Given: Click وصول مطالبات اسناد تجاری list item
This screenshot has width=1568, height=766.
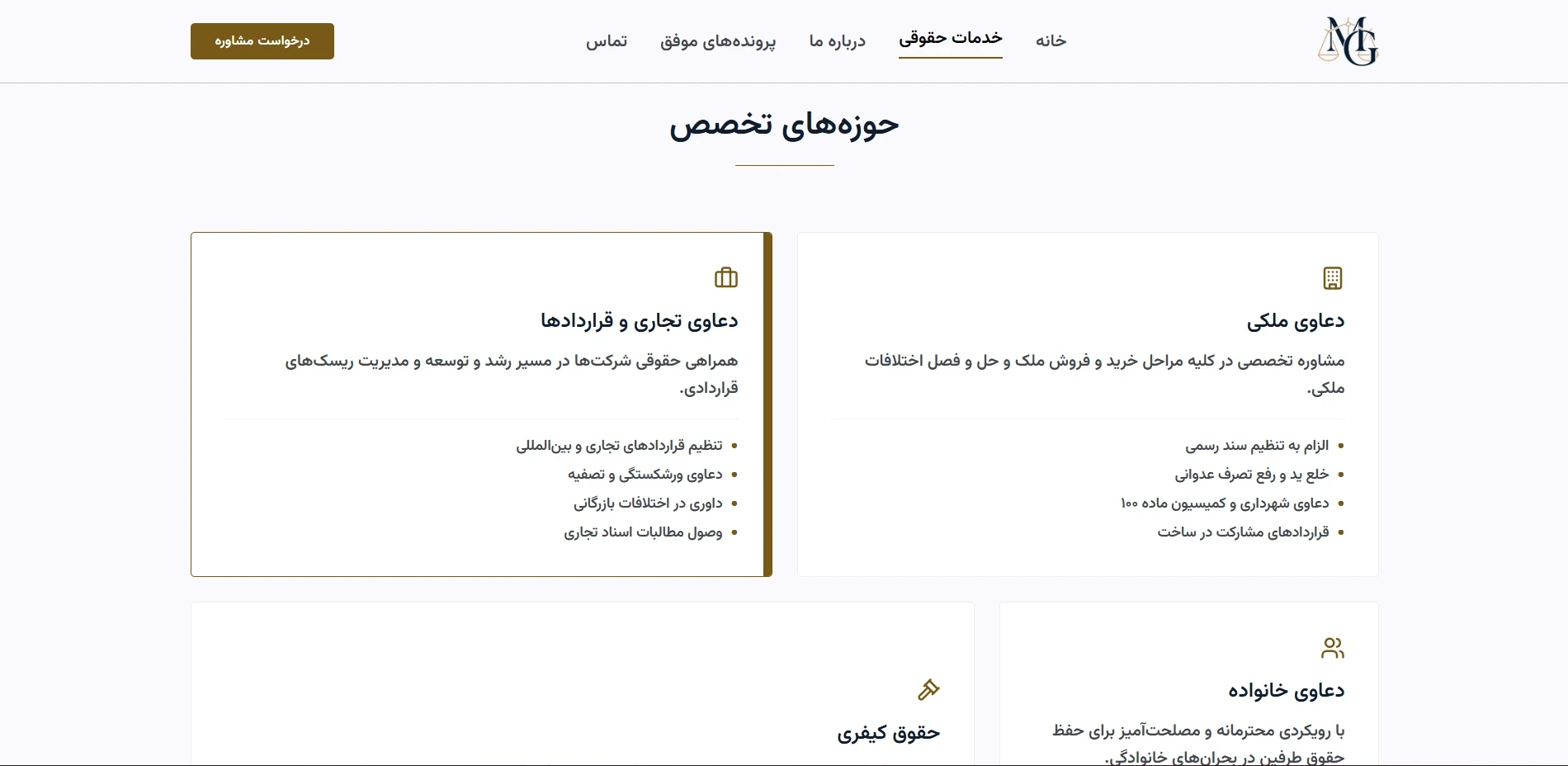Looking at the screenshot, I should (x=644, y=532).
